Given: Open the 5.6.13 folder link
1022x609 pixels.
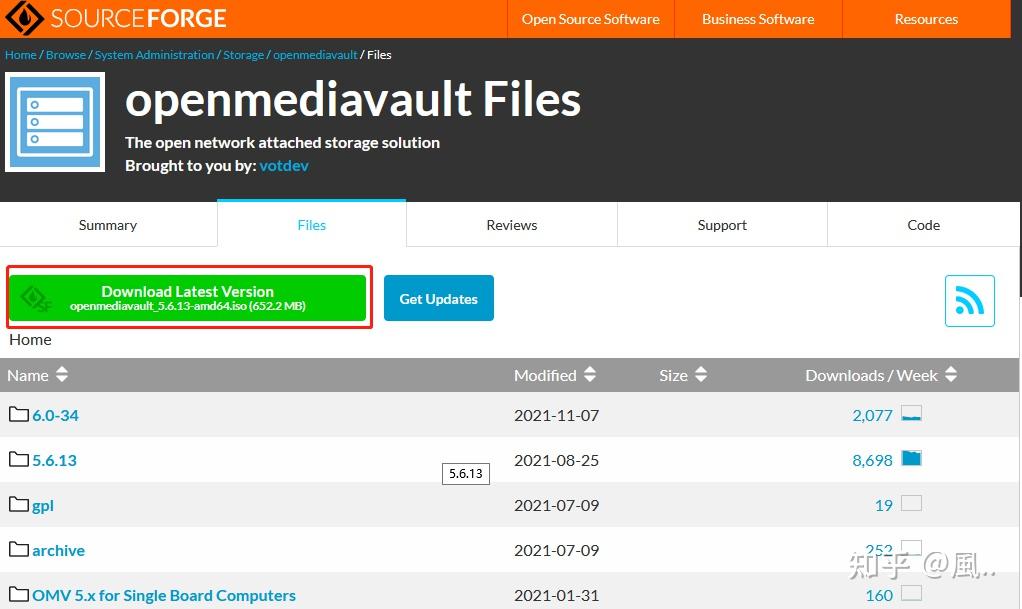Looking at the screenshot, I should 55,459.
